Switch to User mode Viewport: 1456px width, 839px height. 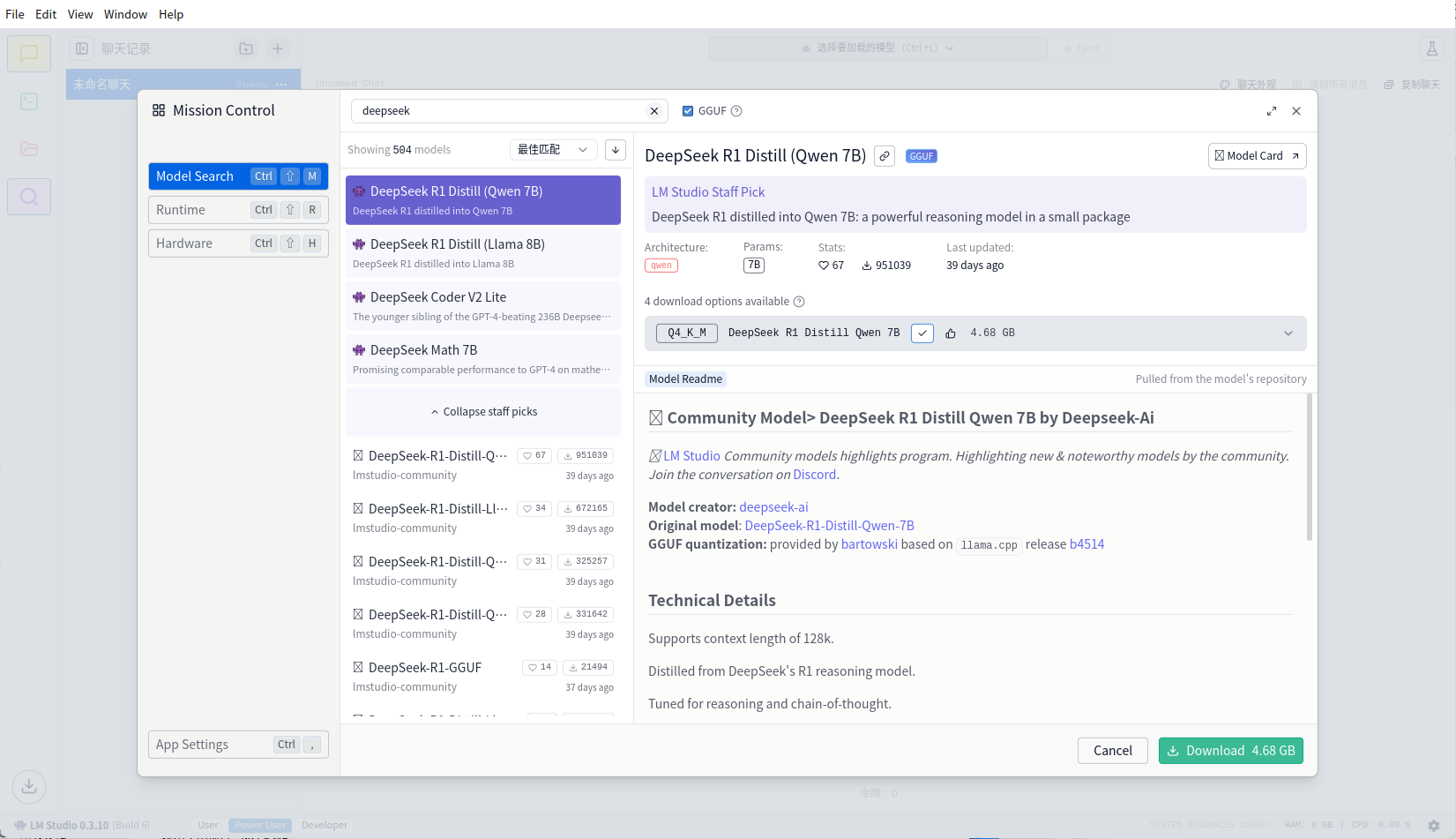(208, 826)
